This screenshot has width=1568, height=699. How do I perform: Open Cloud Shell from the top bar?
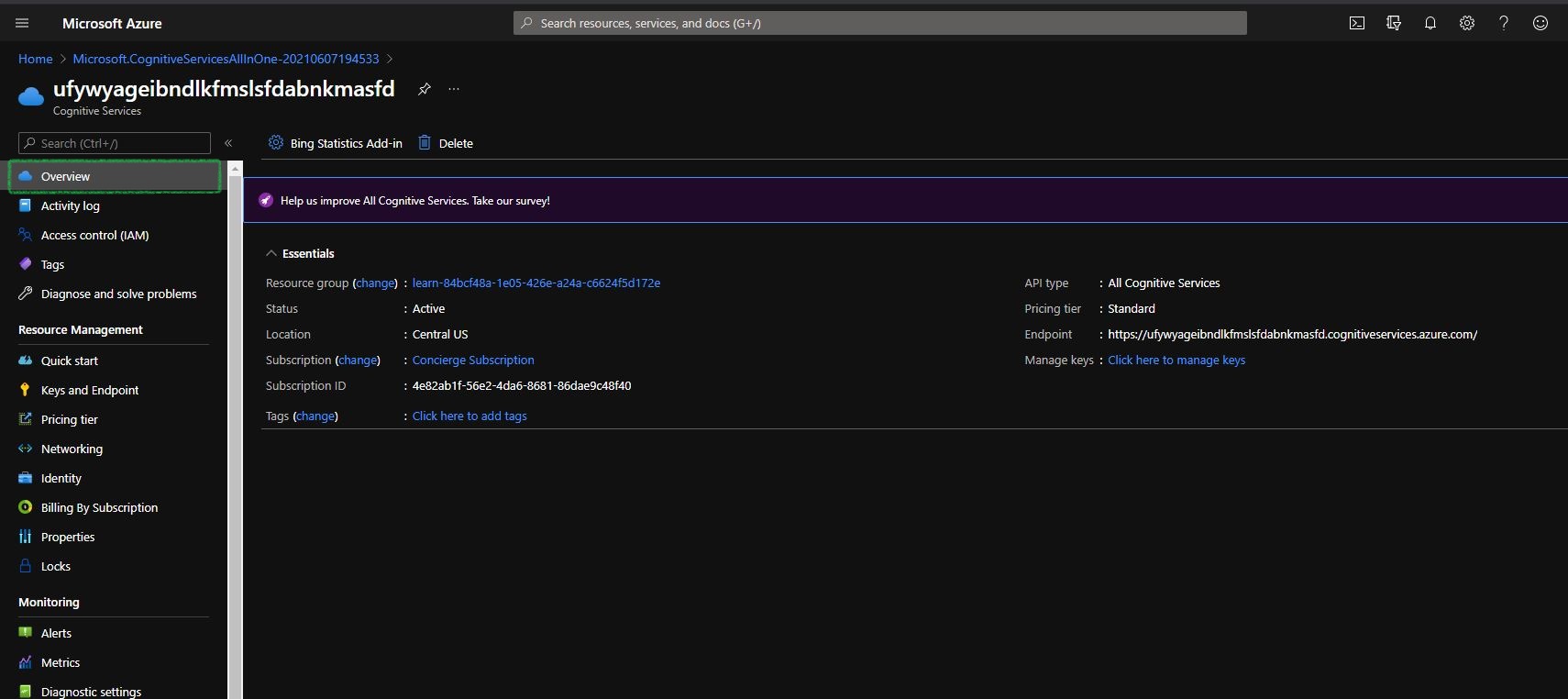tap(1357, 23)
